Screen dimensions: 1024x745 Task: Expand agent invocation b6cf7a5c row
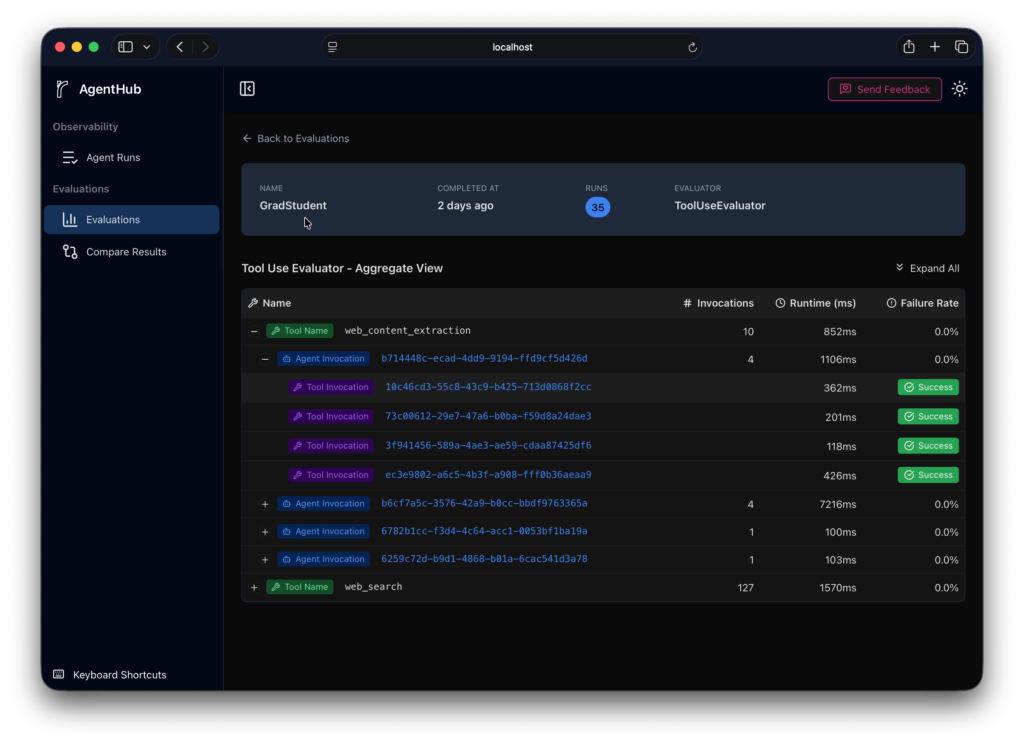(x=265, y=504)
